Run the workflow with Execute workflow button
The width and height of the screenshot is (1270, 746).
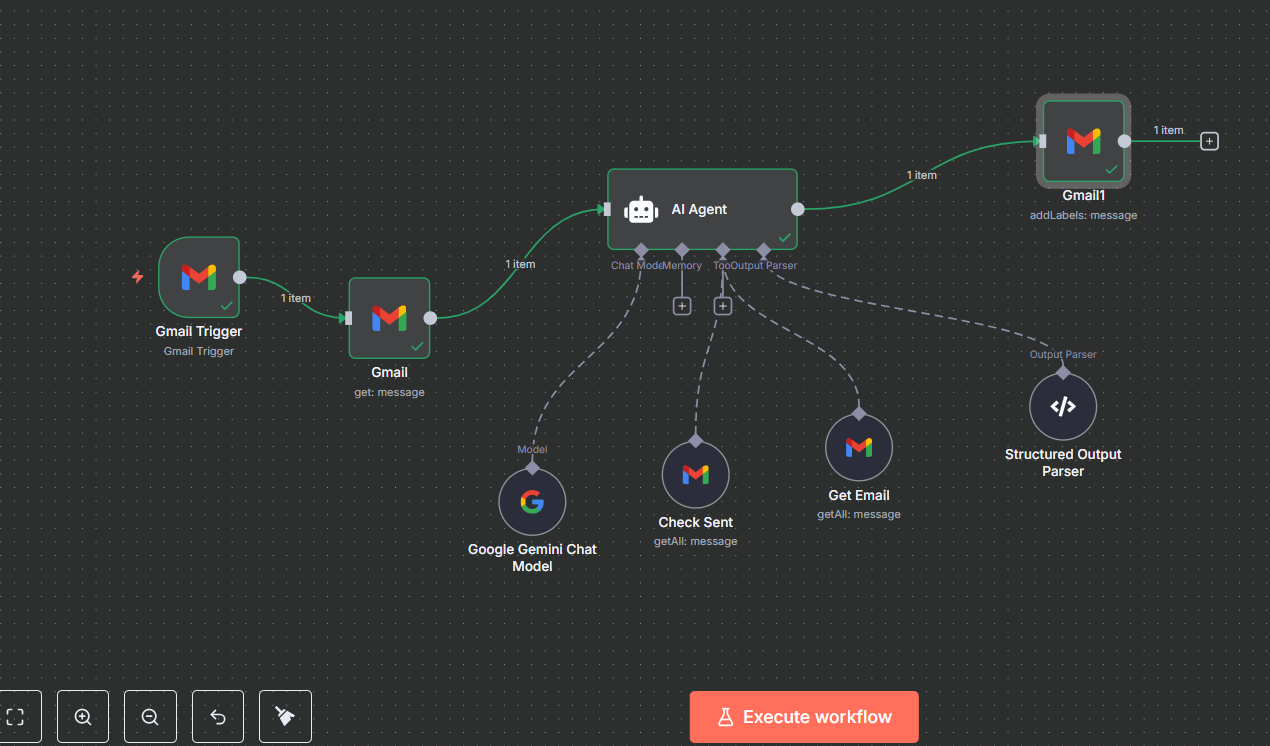[804, 716]
